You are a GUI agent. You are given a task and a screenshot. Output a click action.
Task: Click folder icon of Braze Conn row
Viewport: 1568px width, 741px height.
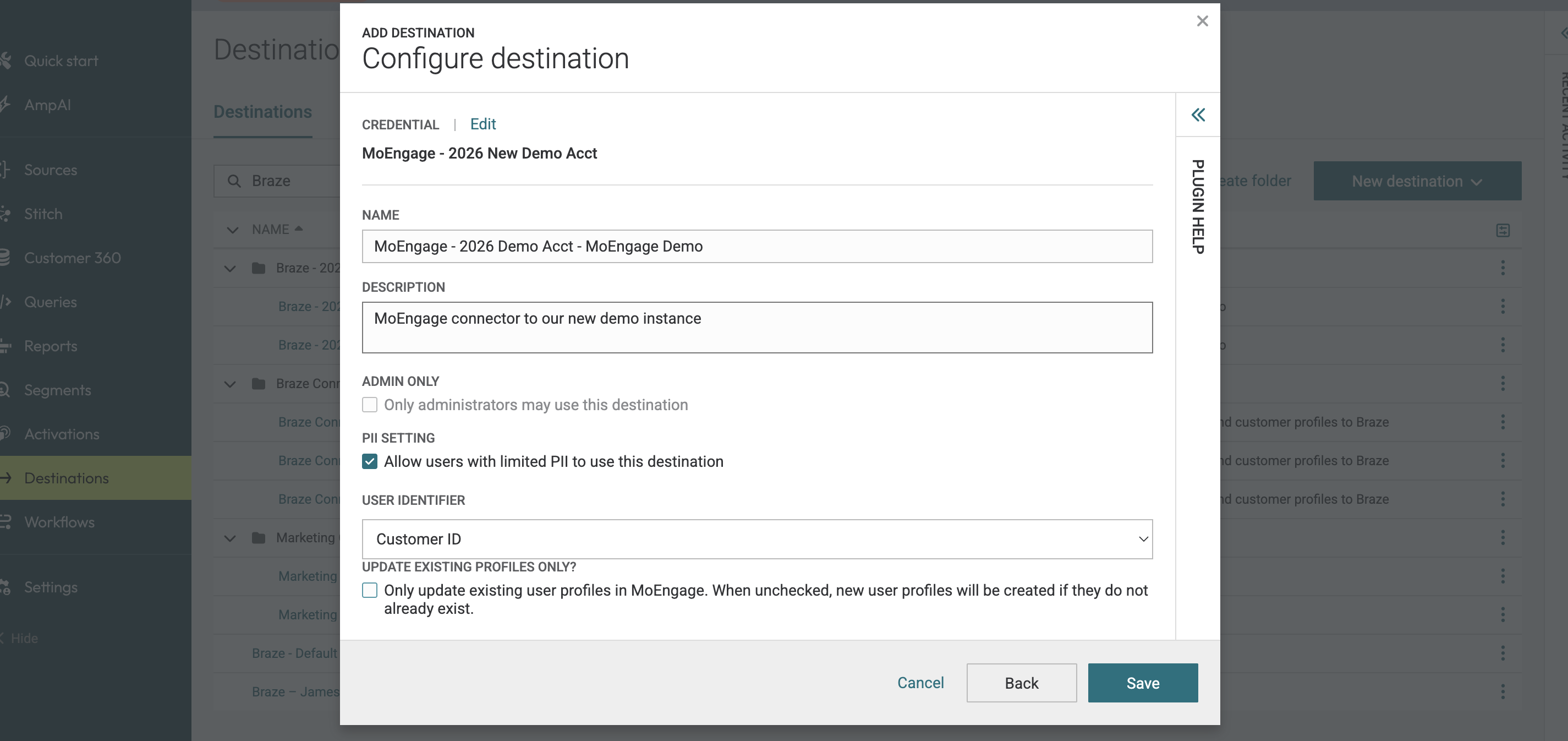click(x=259, y=384)
